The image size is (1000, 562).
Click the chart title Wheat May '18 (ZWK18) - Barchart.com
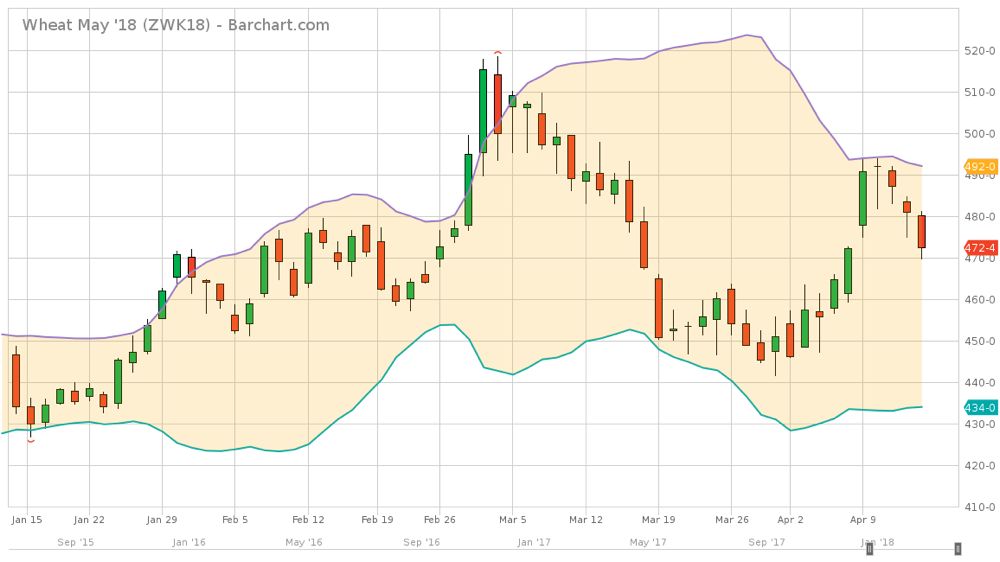tap(175, 25)
